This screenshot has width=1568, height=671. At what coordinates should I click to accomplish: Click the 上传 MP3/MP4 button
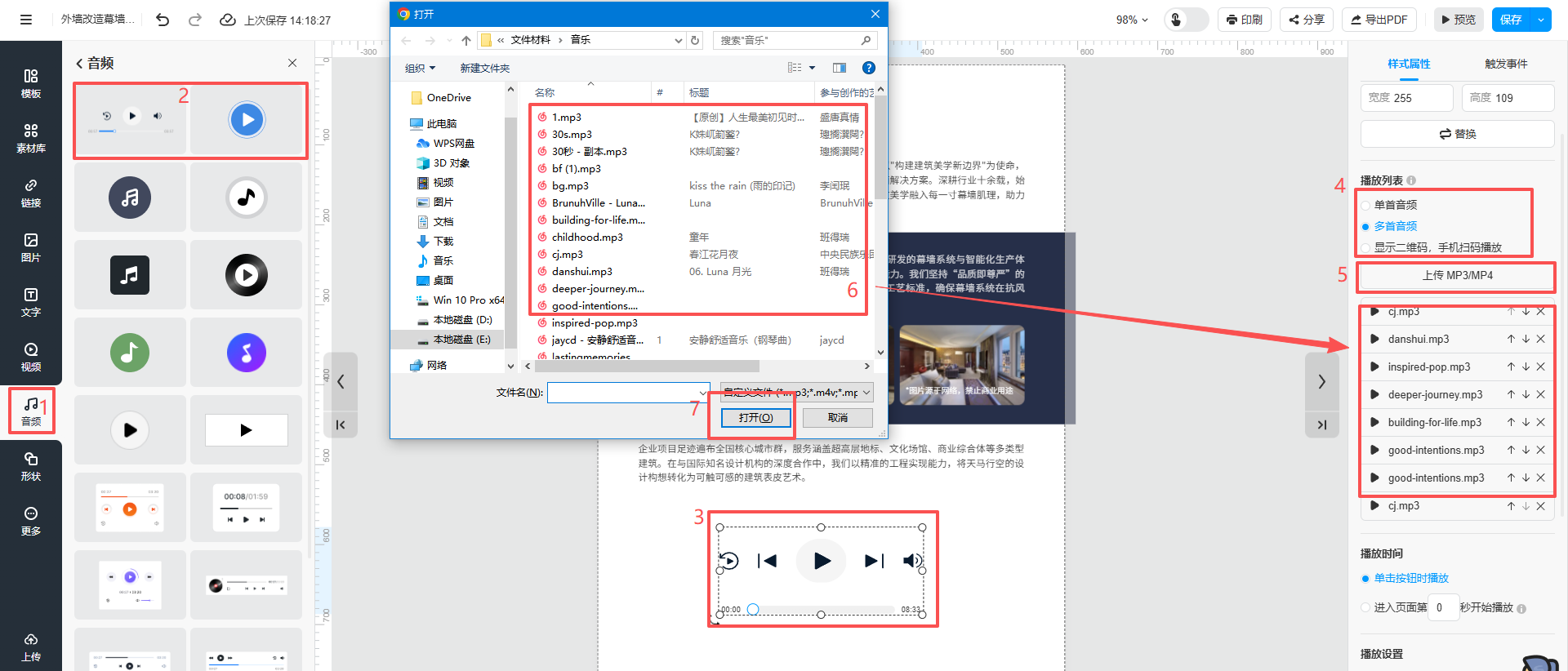(x=1457, y=276)
